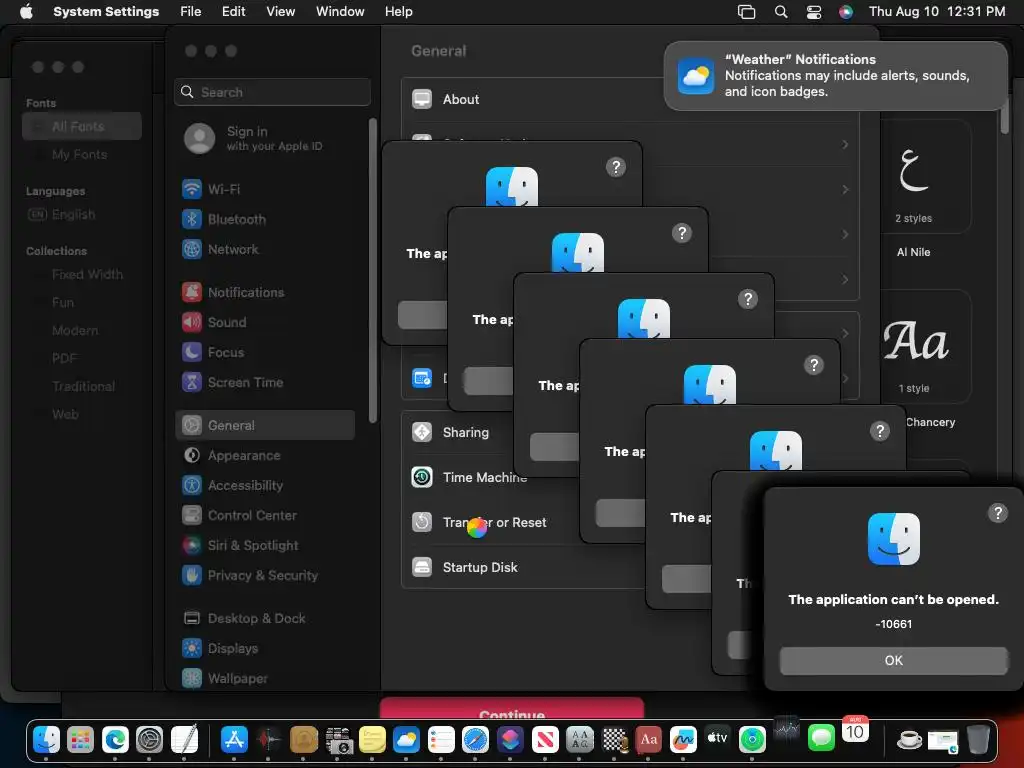Select All Fonts in the Font Book window

point(82,127)
